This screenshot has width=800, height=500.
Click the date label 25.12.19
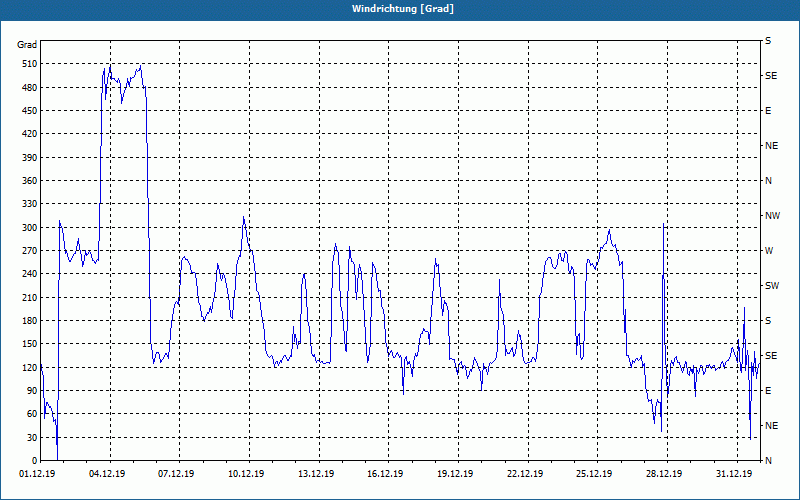tap(594, 474)
